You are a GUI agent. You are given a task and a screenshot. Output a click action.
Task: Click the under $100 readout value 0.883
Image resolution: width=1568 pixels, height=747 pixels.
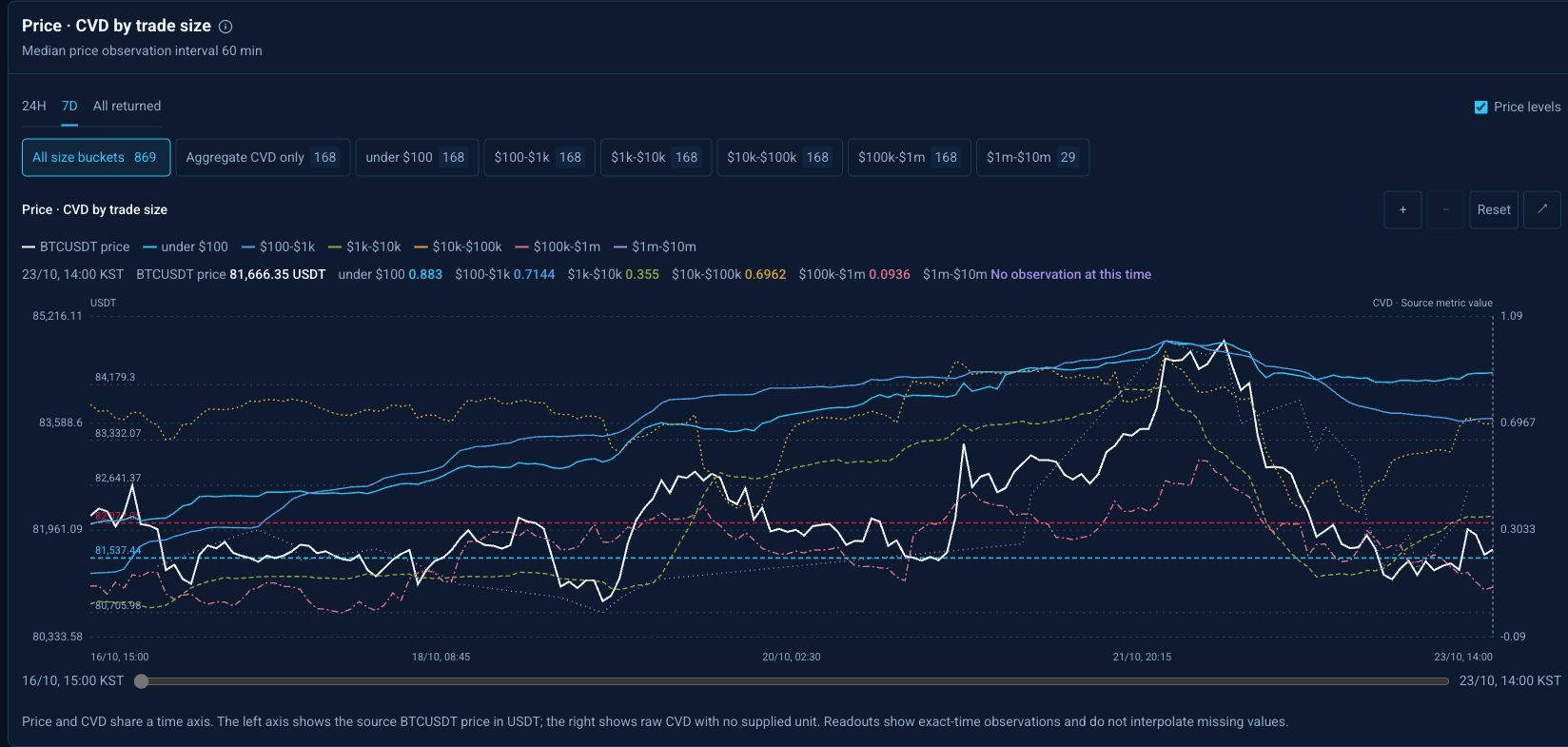point(425,274)
